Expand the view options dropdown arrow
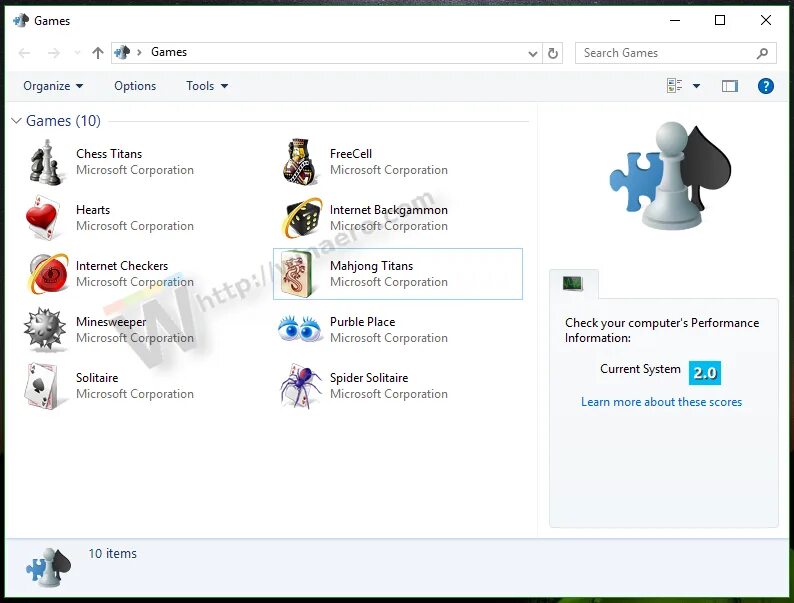 (697, 86)
